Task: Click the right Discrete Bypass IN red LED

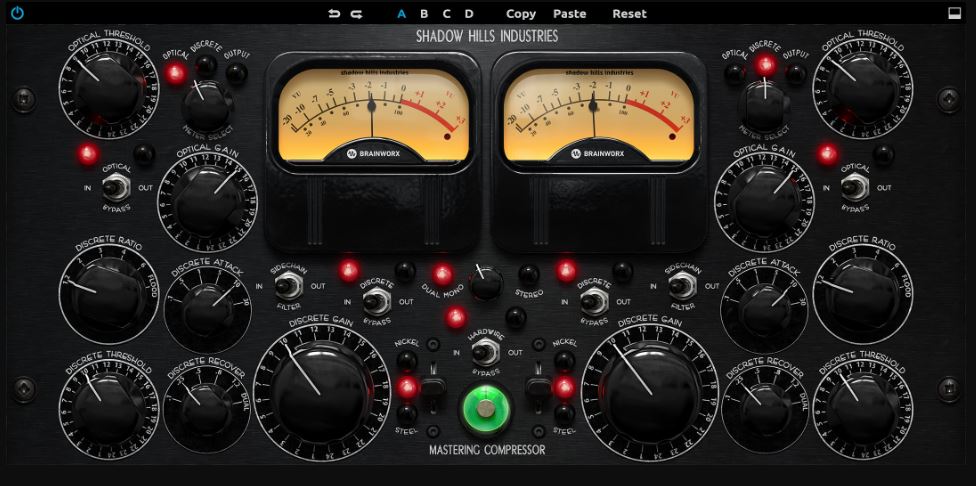Action: 566,271
